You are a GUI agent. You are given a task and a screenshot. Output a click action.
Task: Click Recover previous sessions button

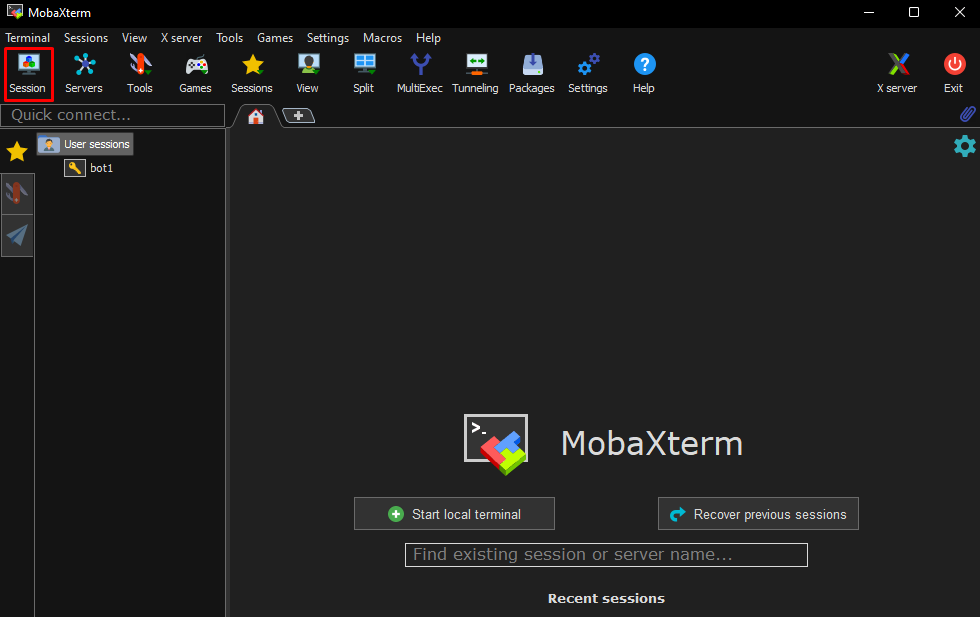pyautogui.click(x=758, y=514)
